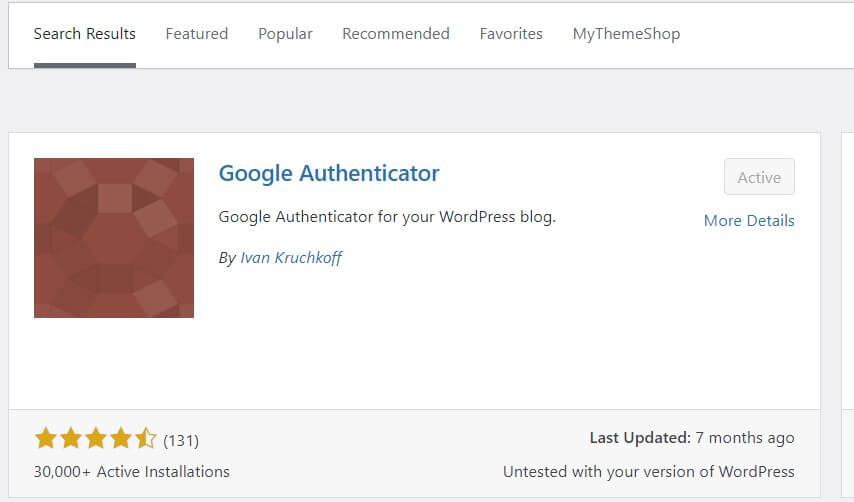Open the Google Authenticator title link
Image resolution: width=854 pixels, height=502 pixels.
tap(329, 174)
